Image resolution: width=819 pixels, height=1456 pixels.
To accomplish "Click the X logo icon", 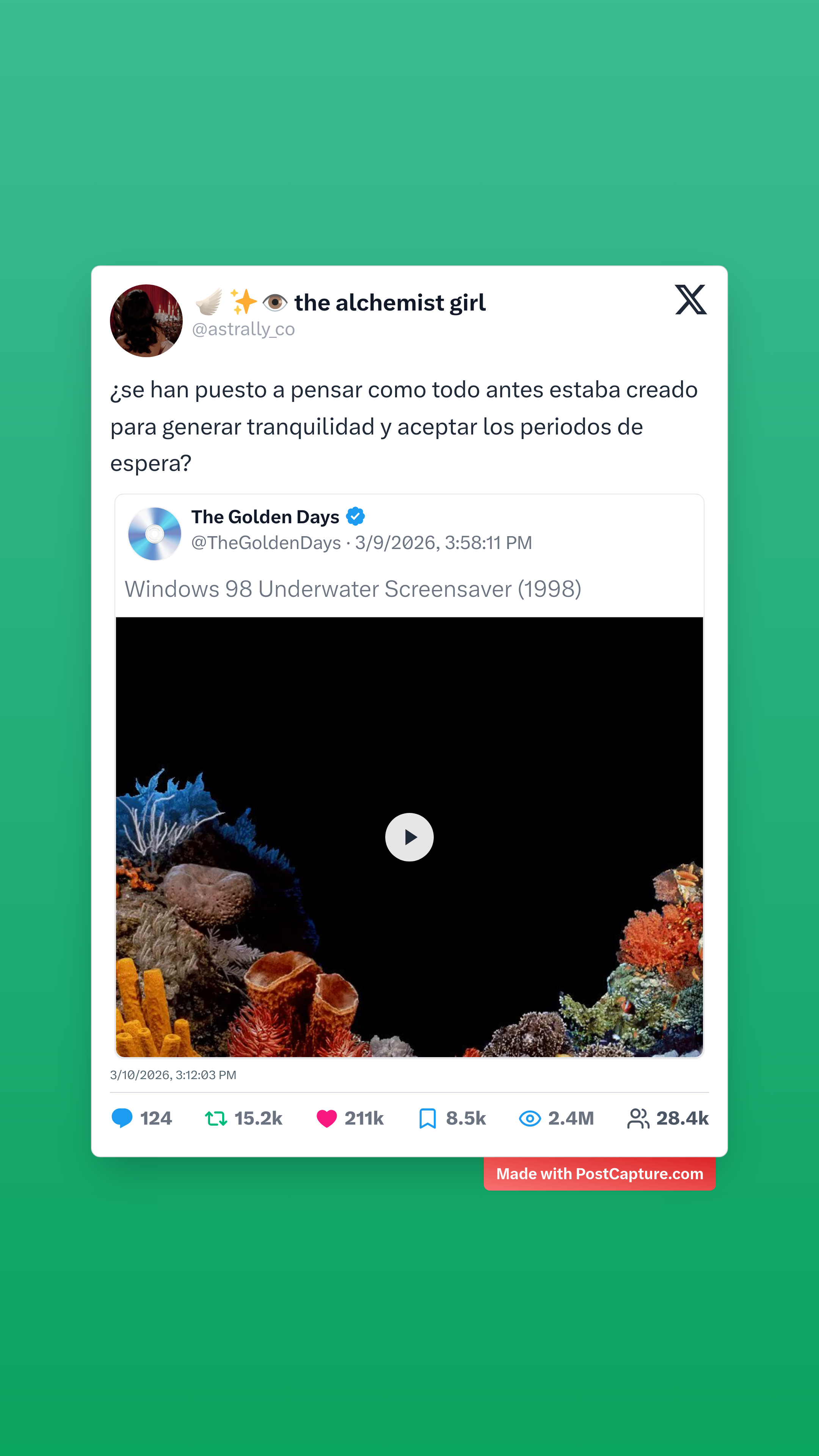I will [691, 300].
